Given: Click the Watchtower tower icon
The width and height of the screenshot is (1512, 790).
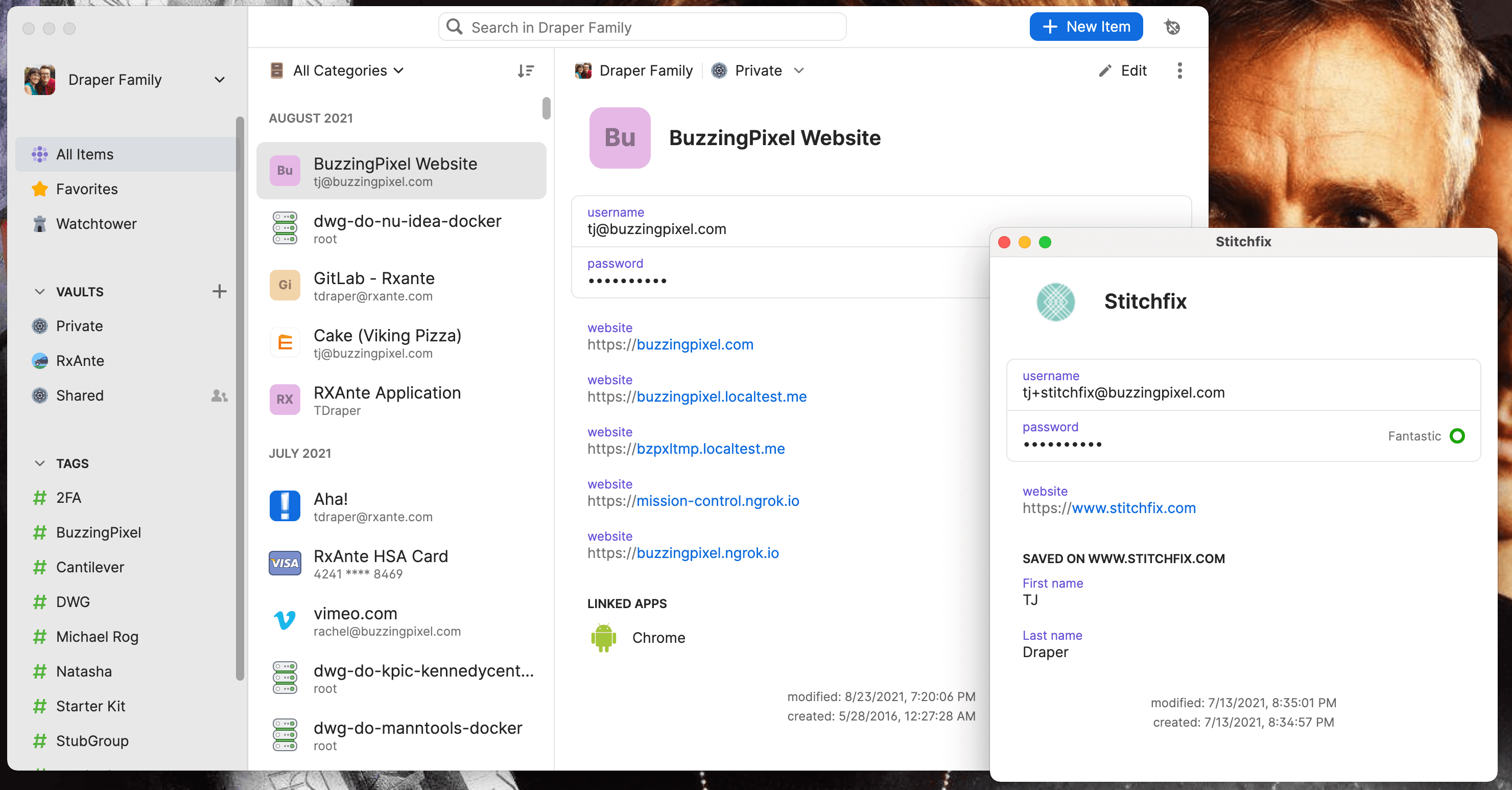Looking at the screenshot, I should point(40,224).
